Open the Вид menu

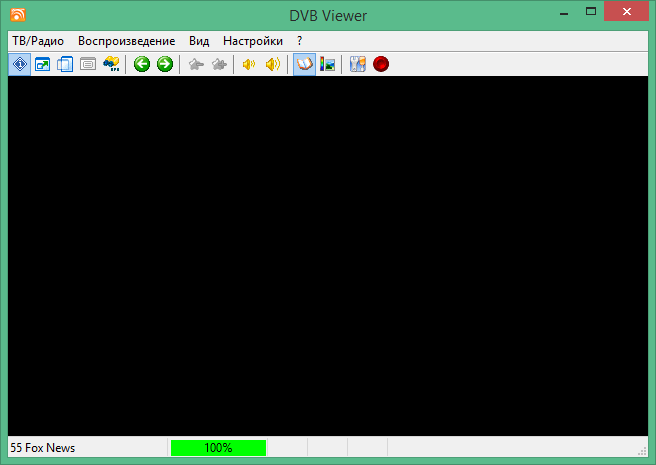(199, 41)
